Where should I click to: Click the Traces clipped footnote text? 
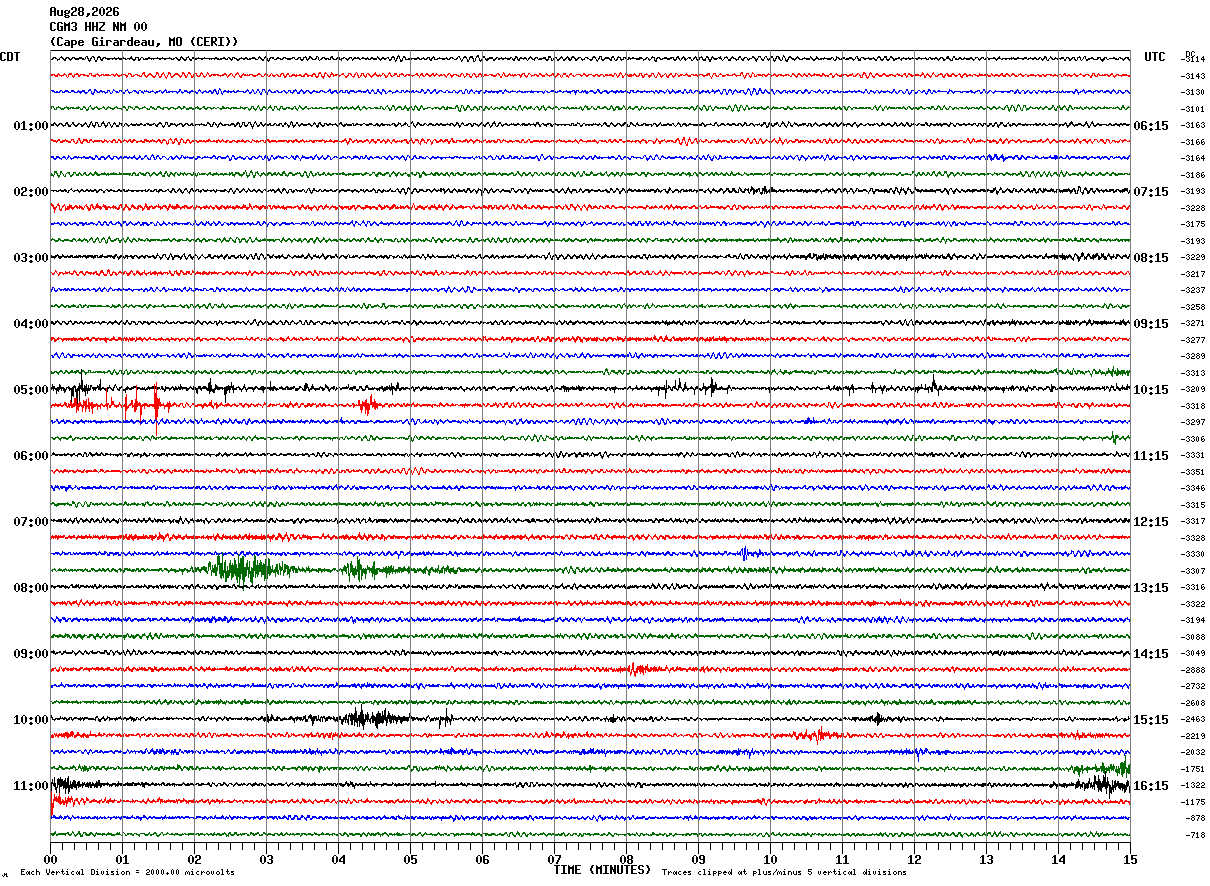[x=784, y=872]
